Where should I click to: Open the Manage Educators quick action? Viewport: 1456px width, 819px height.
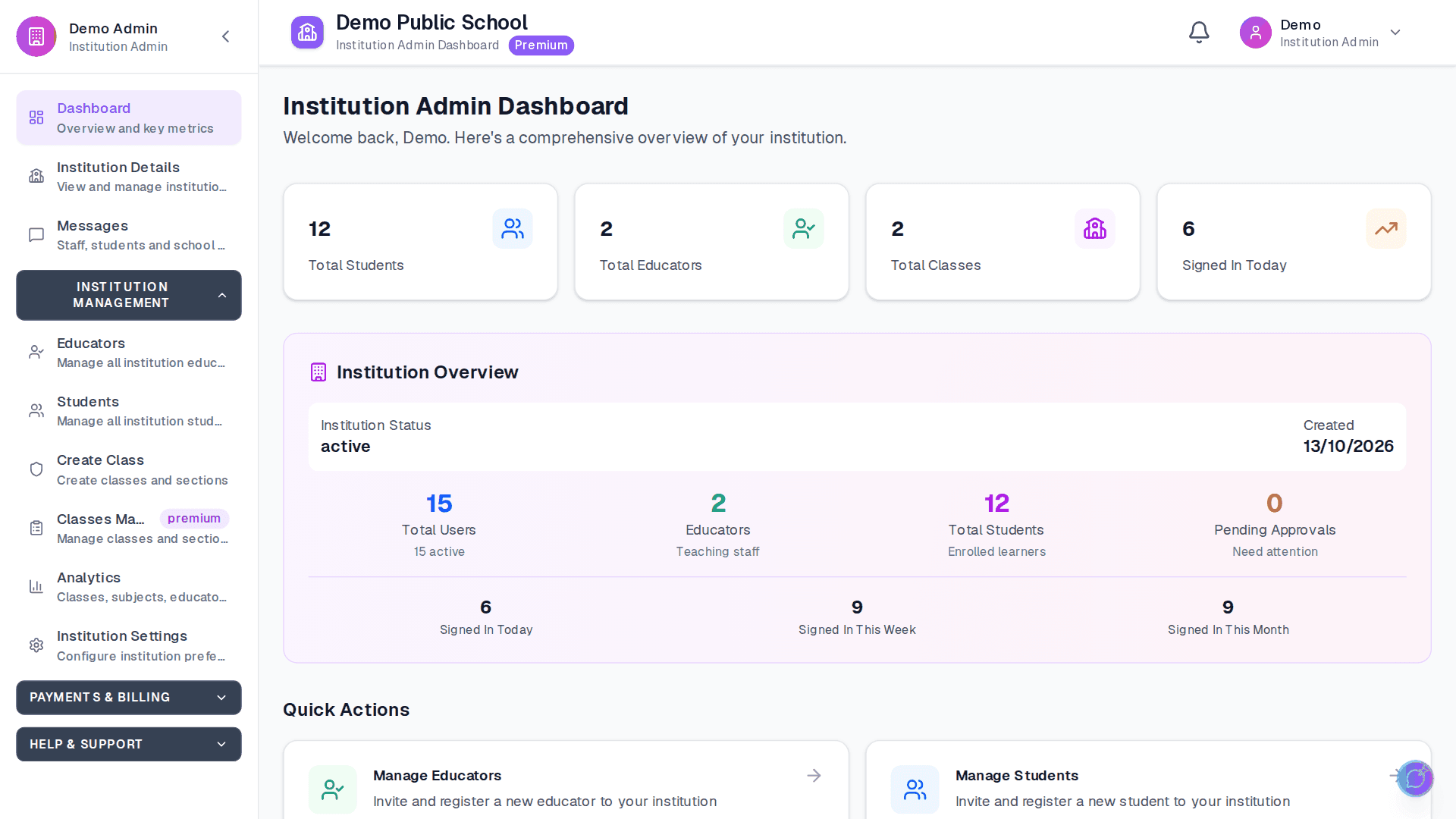pos(566,781)
